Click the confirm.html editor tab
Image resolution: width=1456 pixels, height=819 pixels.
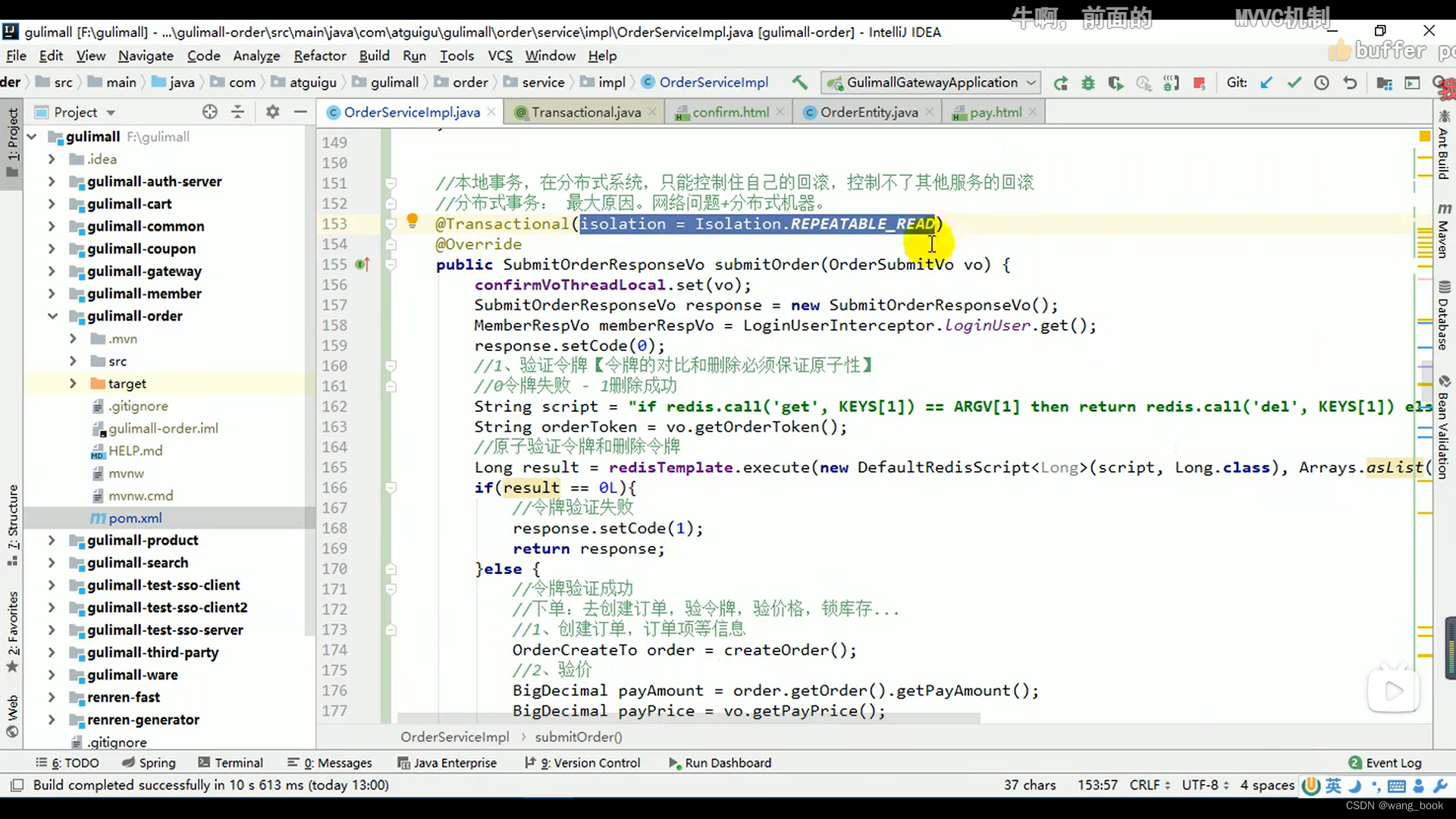click(730, 112)
